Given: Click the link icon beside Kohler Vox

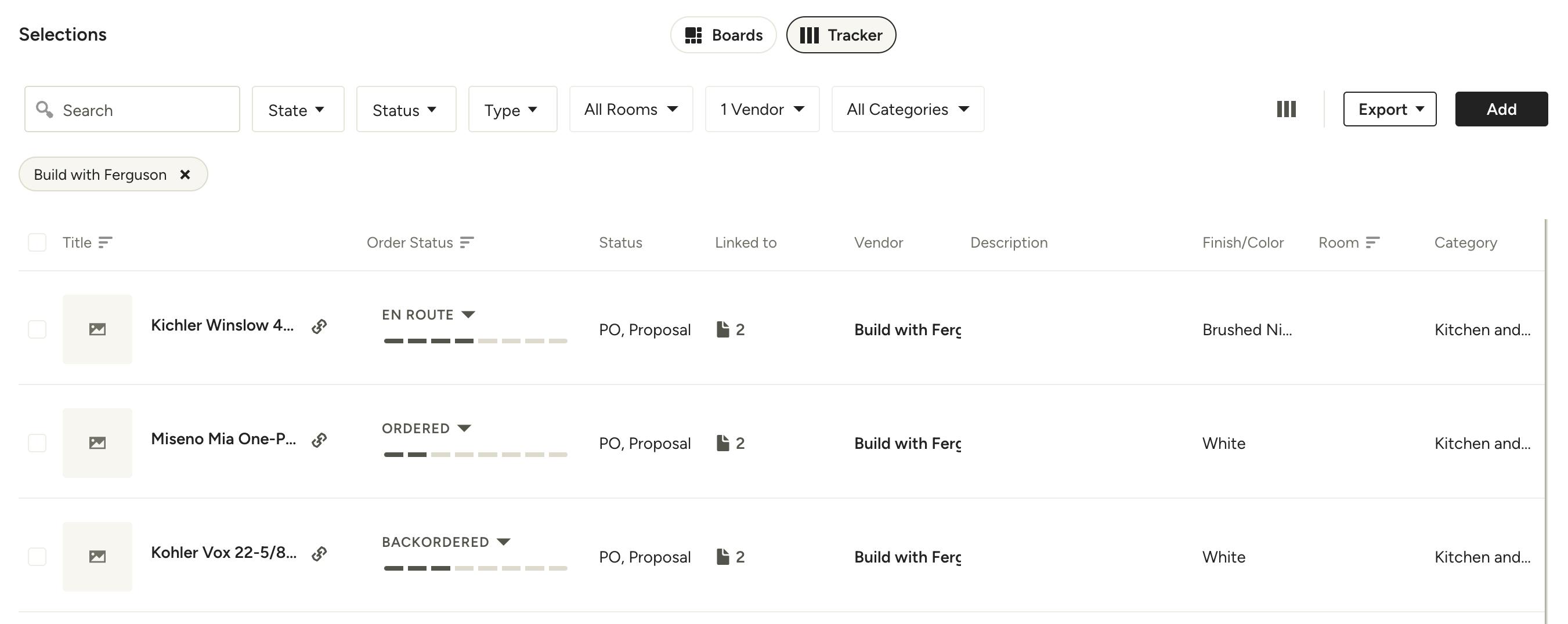Looking at the screenshot, I should tap(319, 553).
